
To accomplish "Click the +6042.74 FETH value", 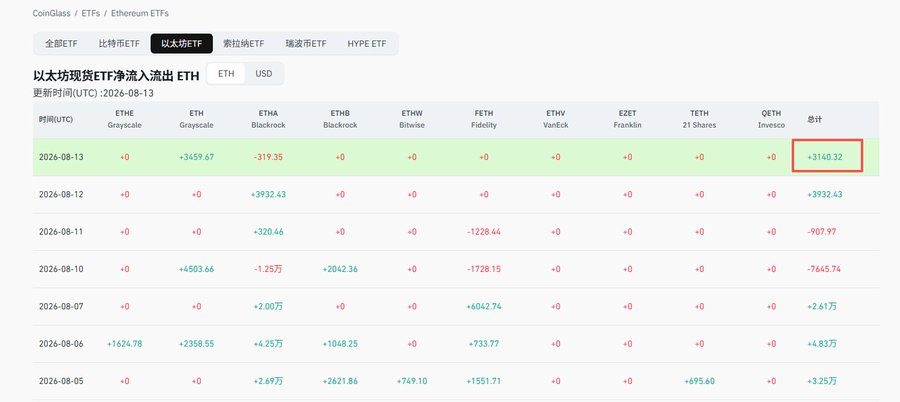I will (x=484, y=306).
